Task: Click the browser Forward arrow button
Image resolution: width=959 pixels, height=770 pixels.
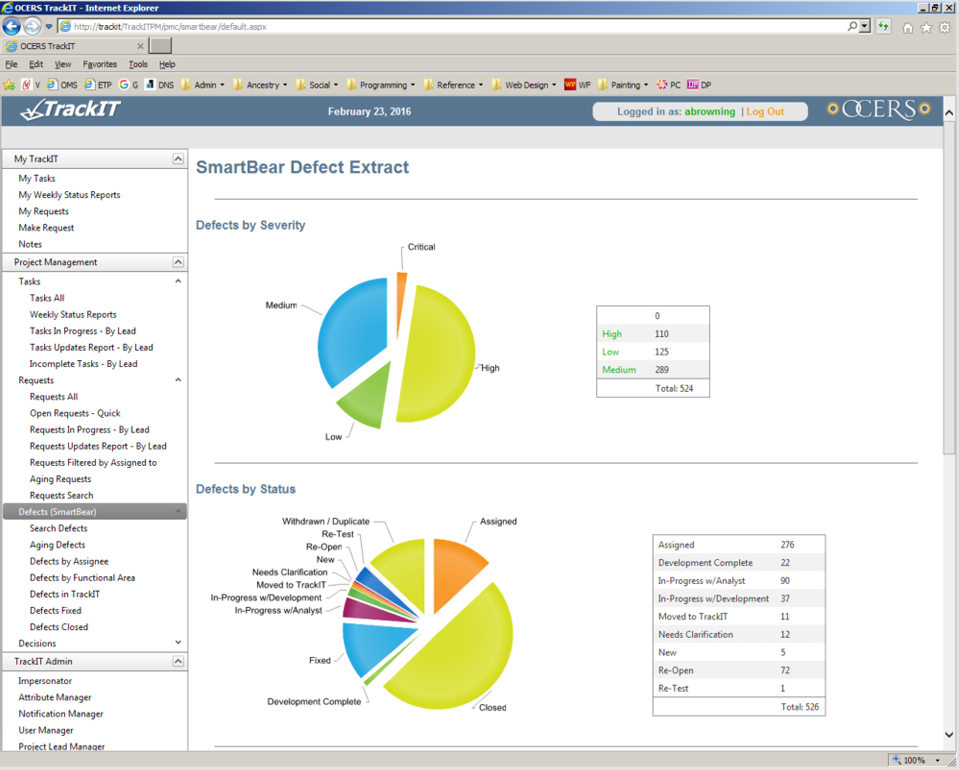Action: pos(32,26)
